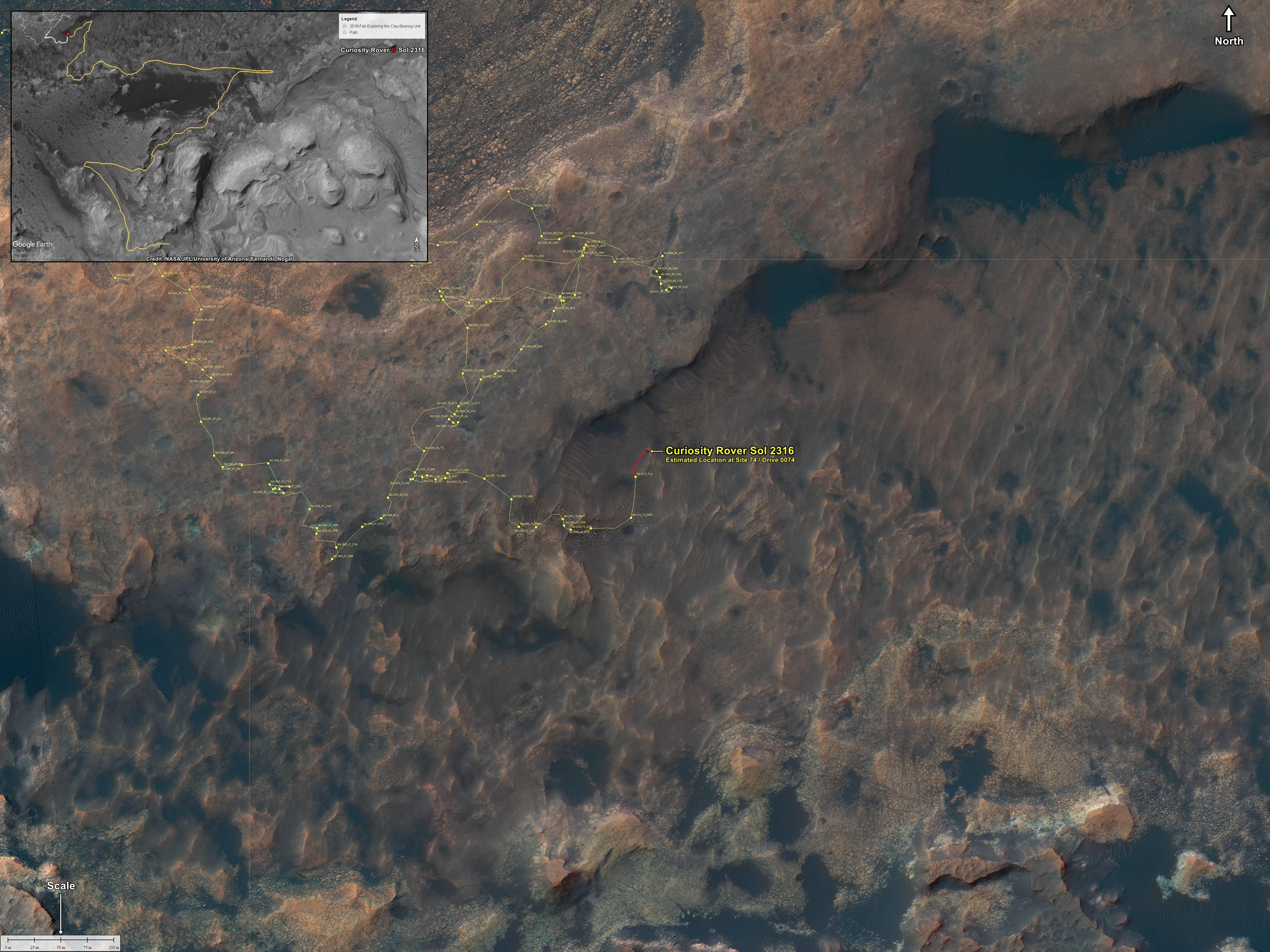Click the Path legend icon

344,33
